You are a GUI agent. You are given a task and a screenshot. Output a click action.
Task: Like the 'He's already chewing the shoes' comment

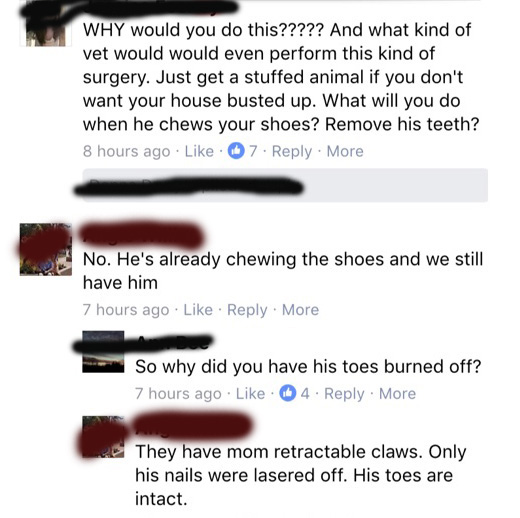click(198, 310)
